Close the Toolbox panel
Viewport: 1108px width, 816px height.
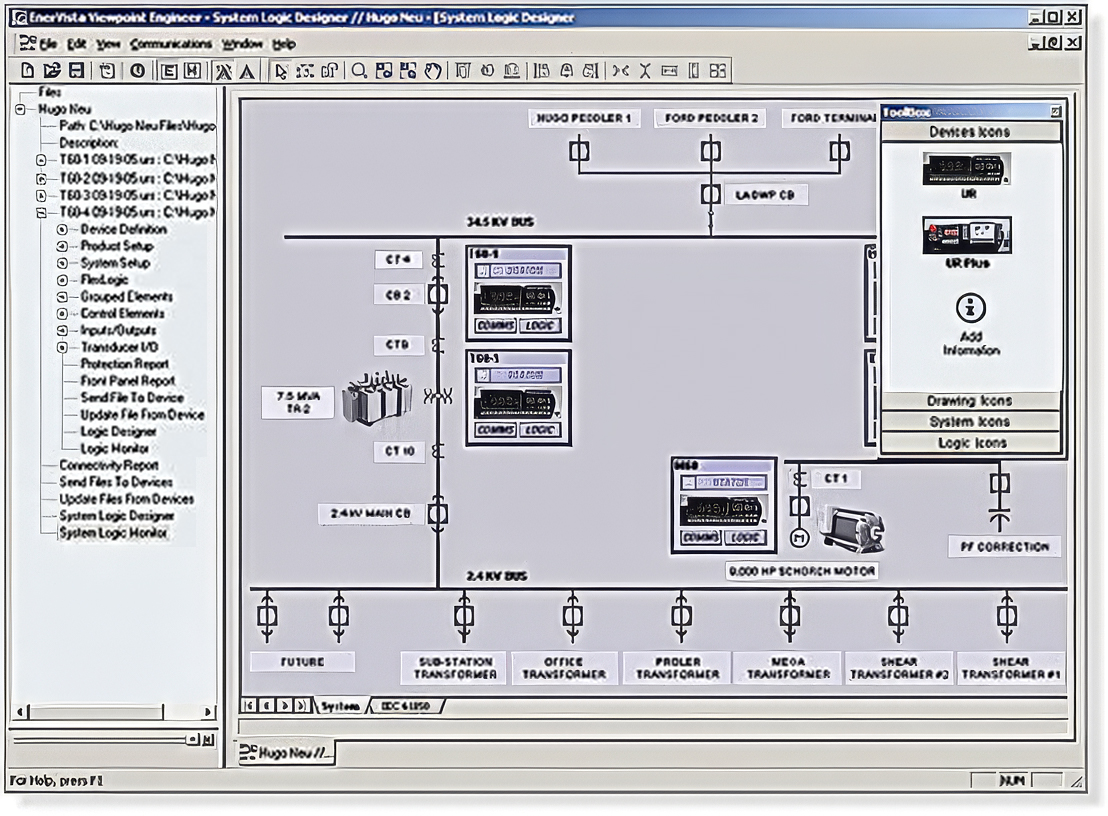(x=1055, y=112)
